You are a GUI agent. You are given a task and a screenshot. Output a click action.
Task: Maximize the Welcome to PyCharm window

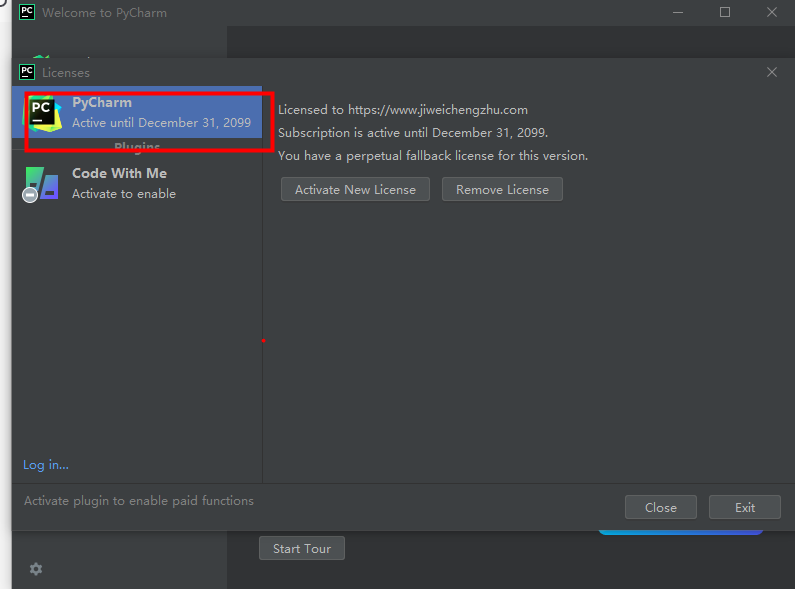(x=725, y=13)
